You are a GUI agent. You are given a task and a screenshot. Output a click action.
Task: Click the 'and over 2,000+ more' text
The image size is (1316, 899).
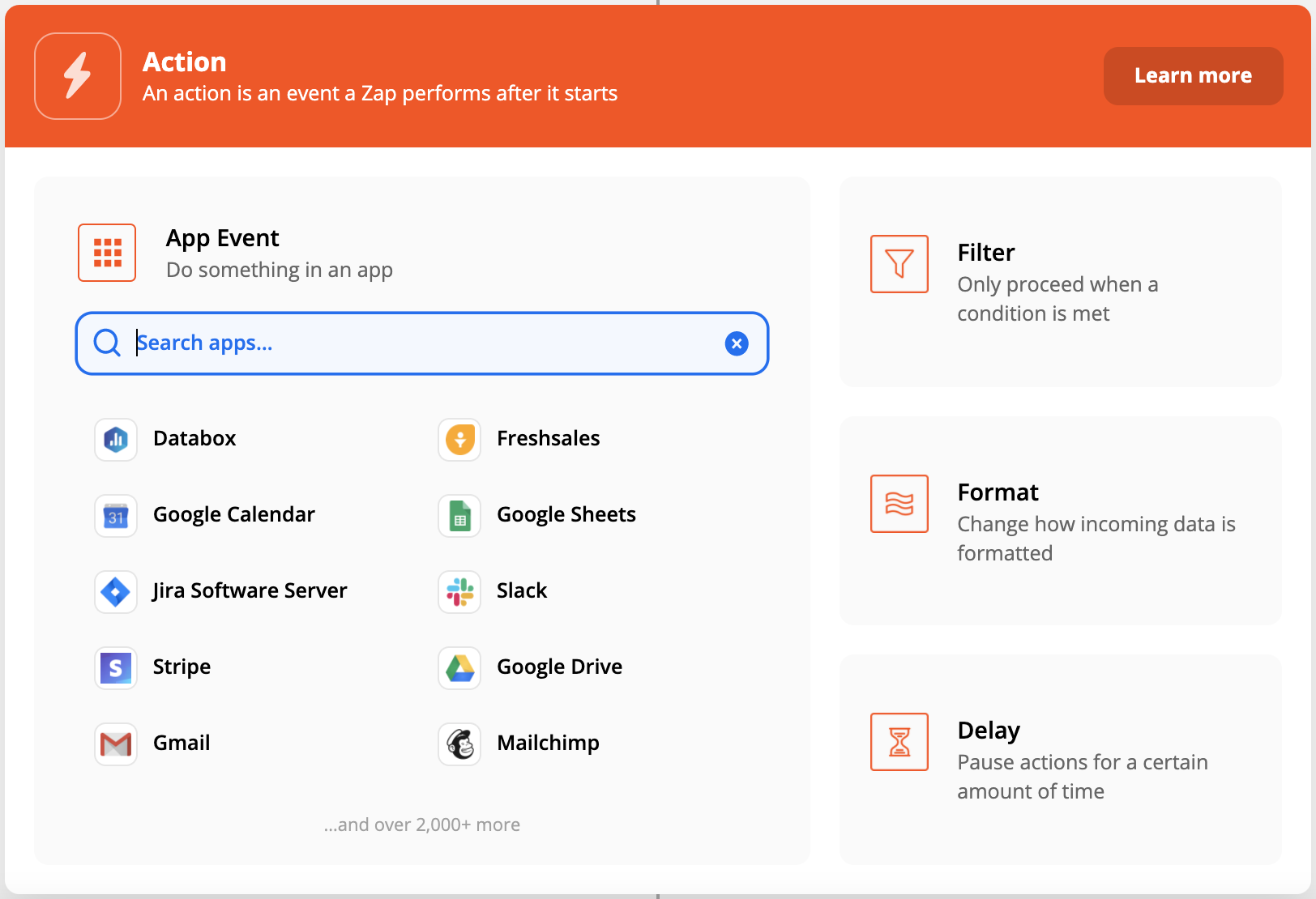pos(422,824)
